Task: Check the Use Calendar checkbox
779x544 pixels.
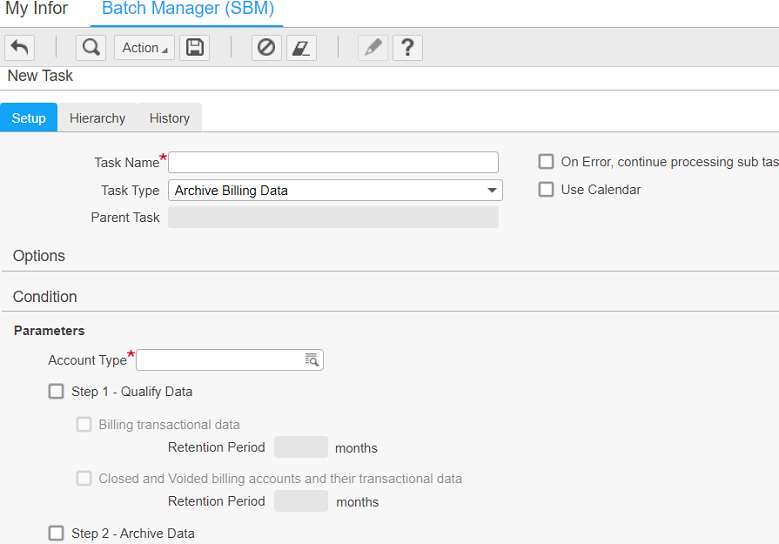Action: [x=546, y=190]
